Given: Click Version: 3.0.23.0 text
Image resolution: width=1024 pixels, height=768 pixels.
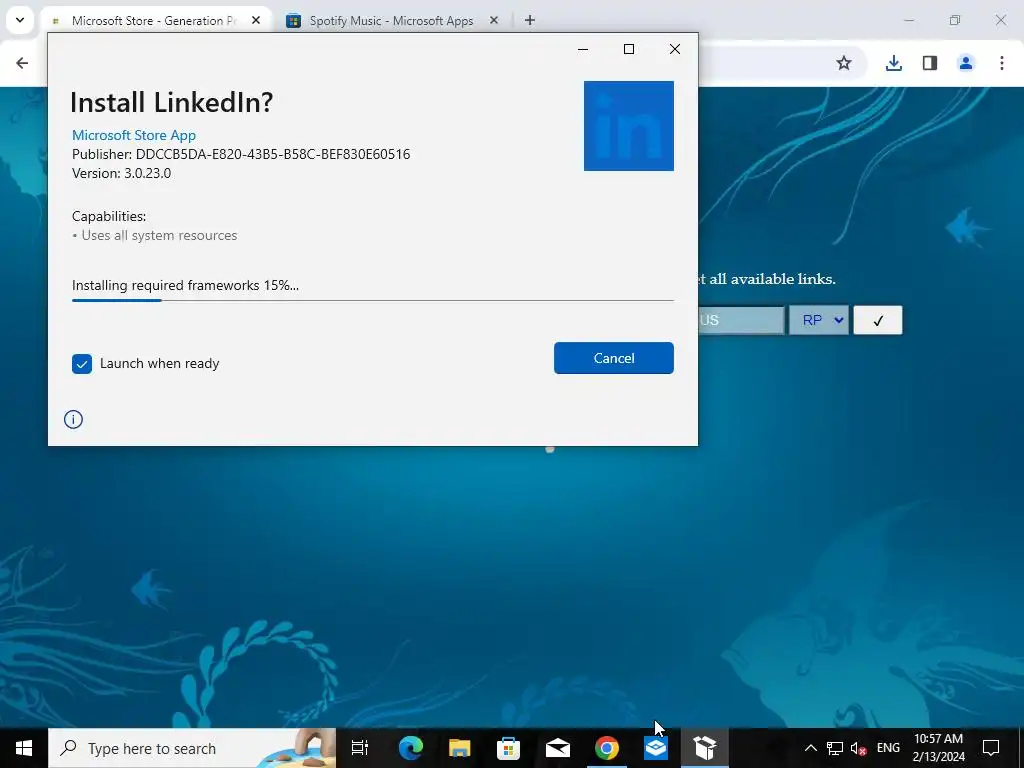Looking at the screenshot, I should click(x=121, y=173).
